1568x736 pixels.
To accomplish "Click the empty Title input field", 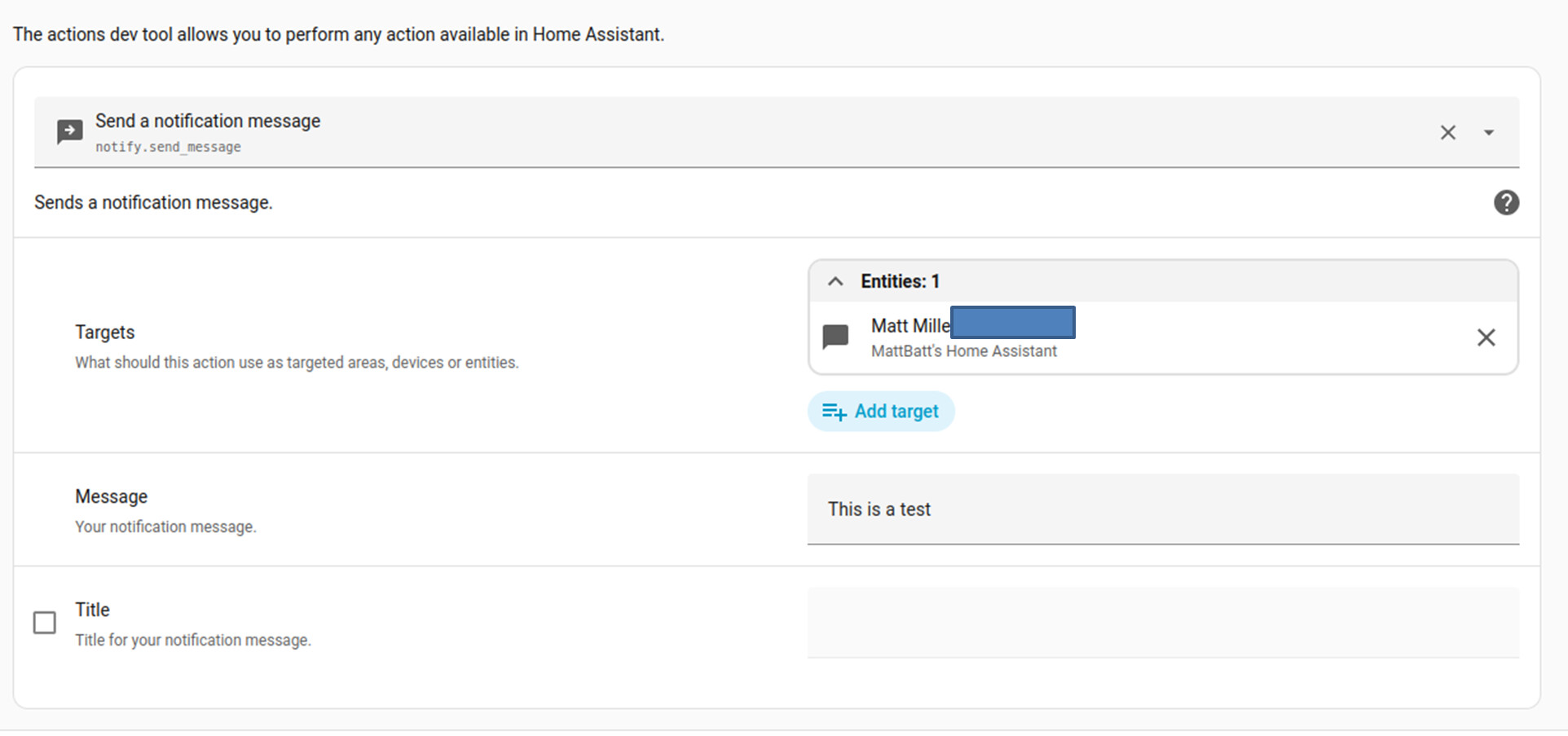I will pos(1163,623).
